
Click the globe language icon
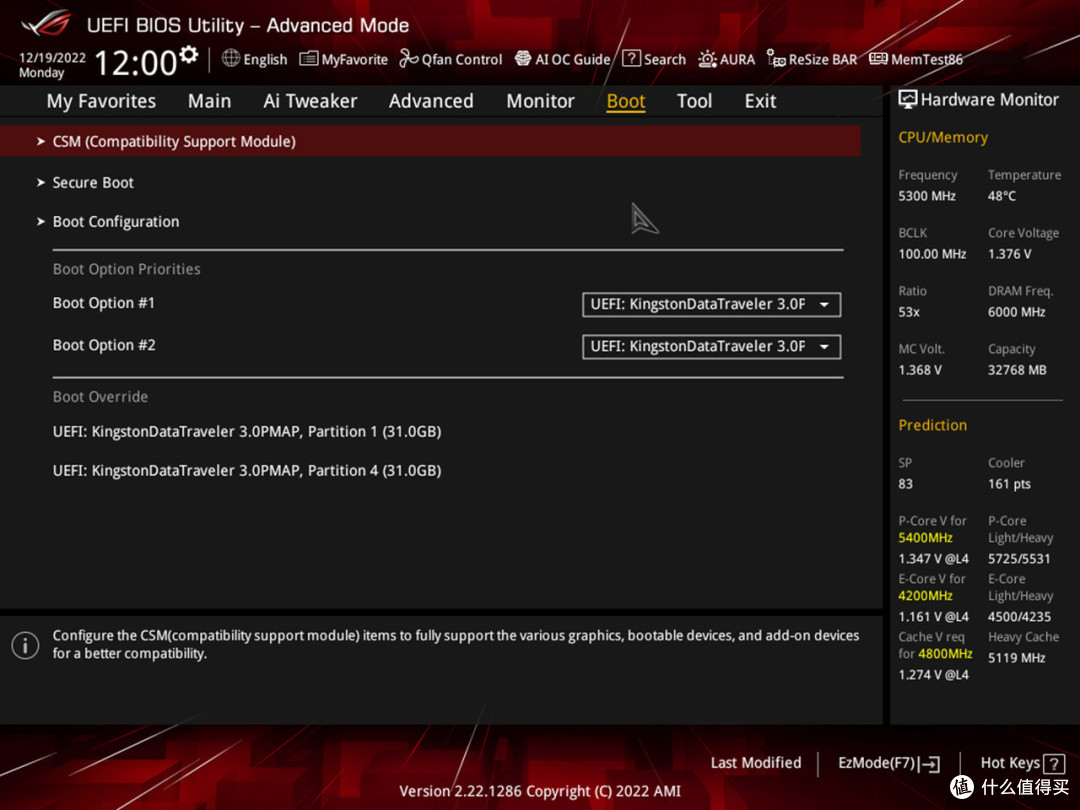[231, 59]
